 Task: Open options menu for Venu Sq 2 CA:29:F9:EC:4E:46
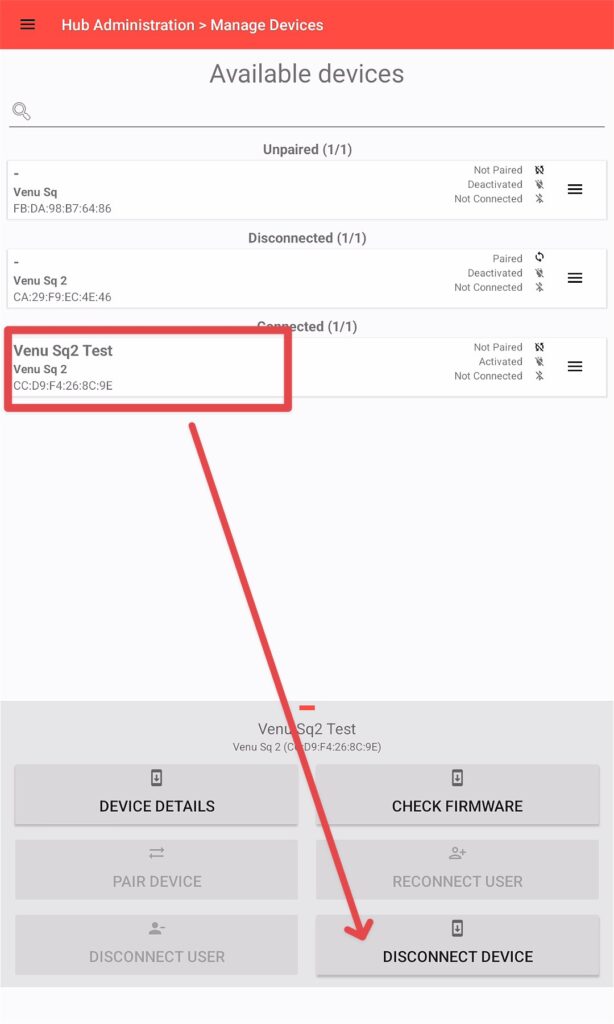click(x=575, y=278)
